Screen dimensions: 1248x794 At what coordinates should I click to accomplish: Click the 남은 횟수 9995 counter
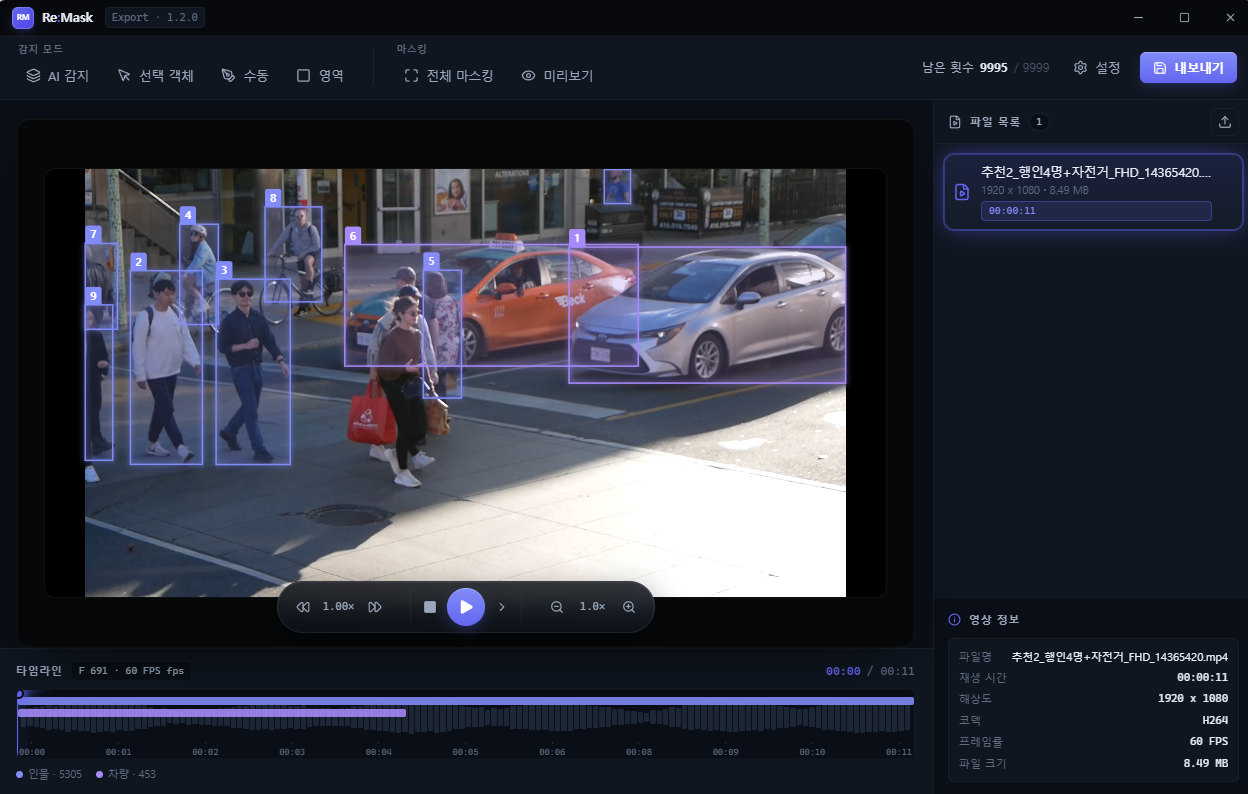tap(985, 67)
